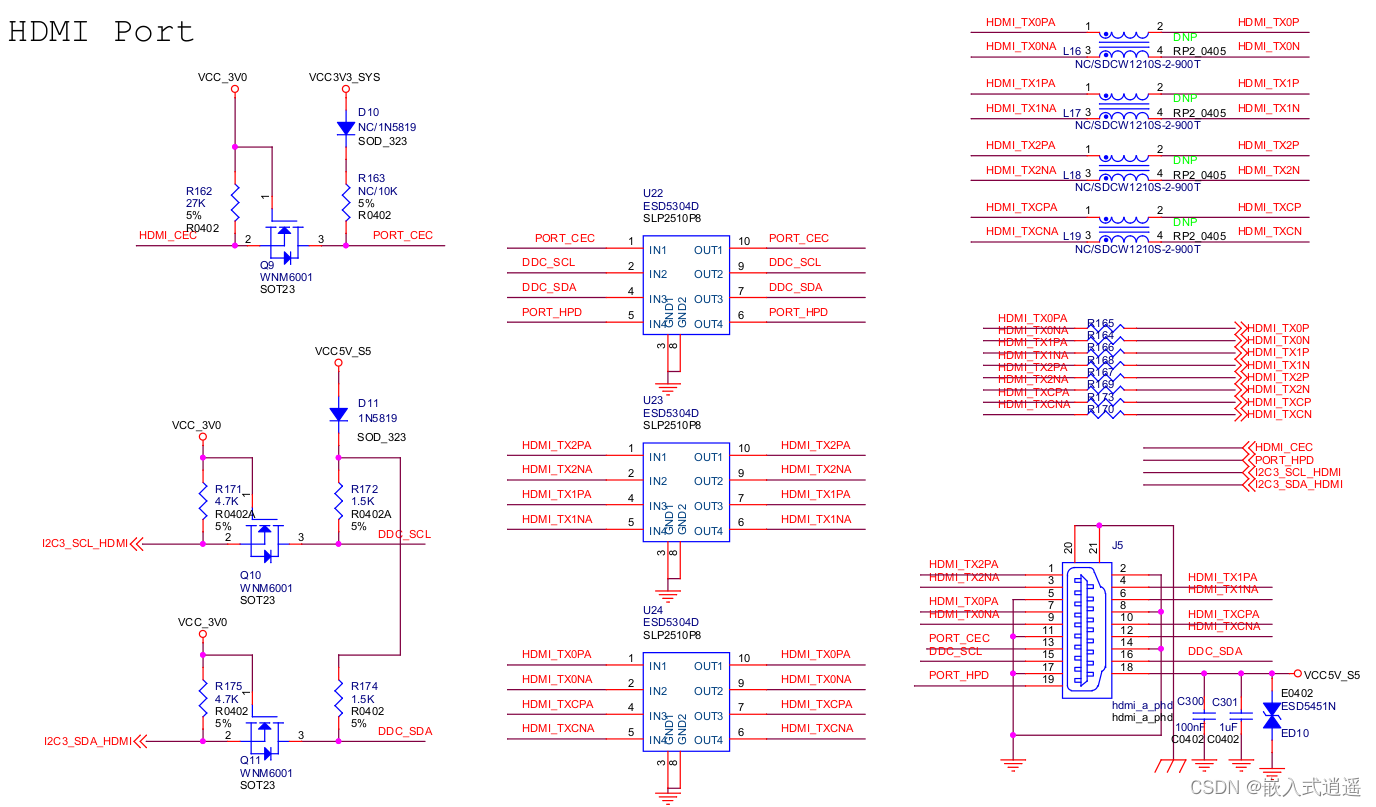Screen dimensions: 1376x807
Task: Select the 'NC/10K' value of R163
Action: 378,191
